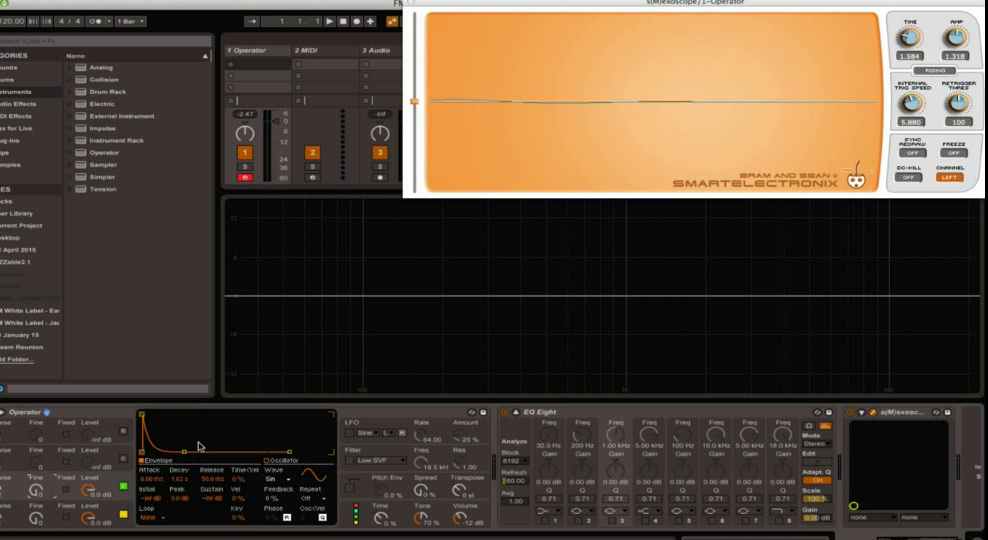Open the Repeat Off dropdown
The image size is (988, 540).
tap(313, 498)
